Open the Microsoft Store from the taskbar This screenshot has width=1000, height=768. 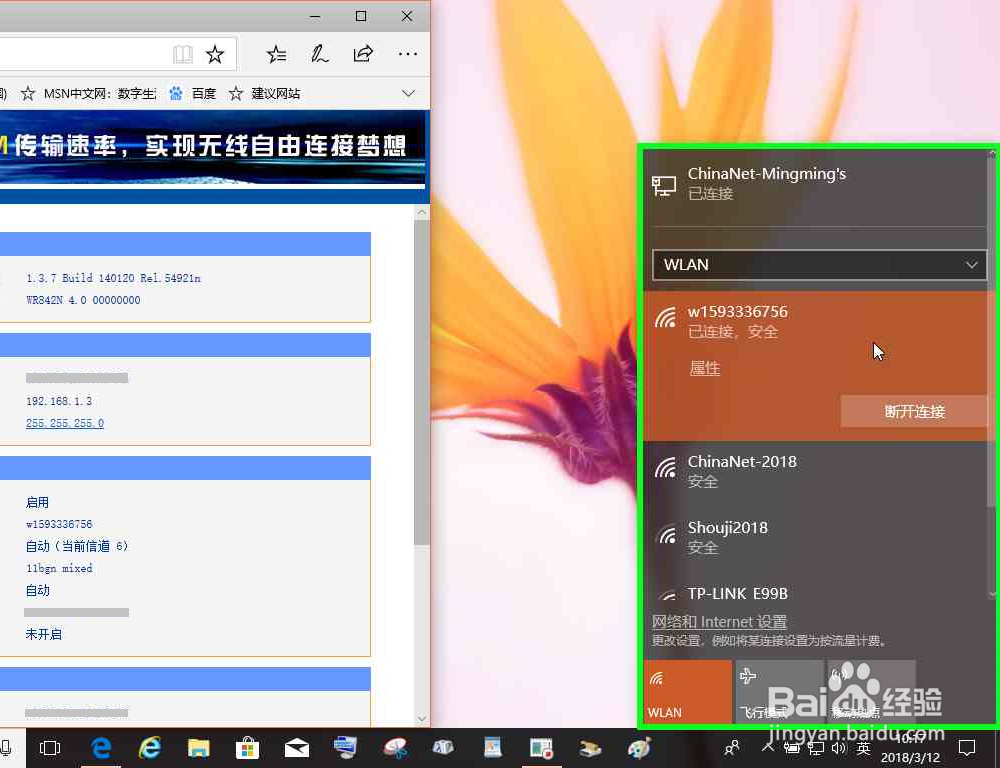[x=247, y=747]
